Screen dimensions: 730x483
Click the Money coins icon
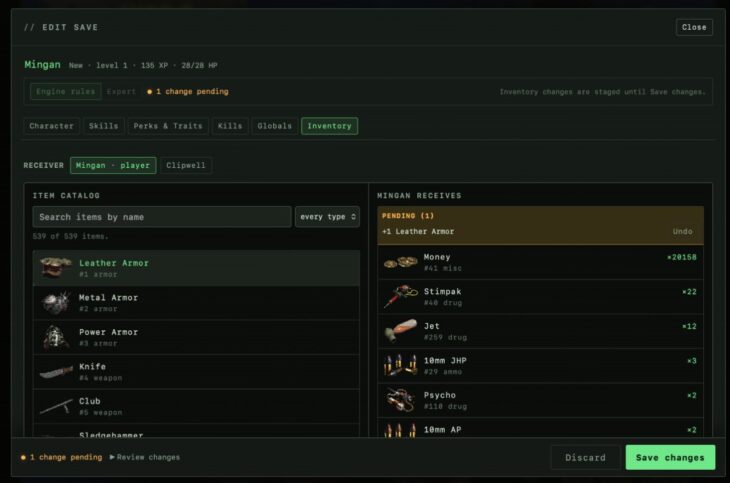pyautogui.click(x=400, y=262)
